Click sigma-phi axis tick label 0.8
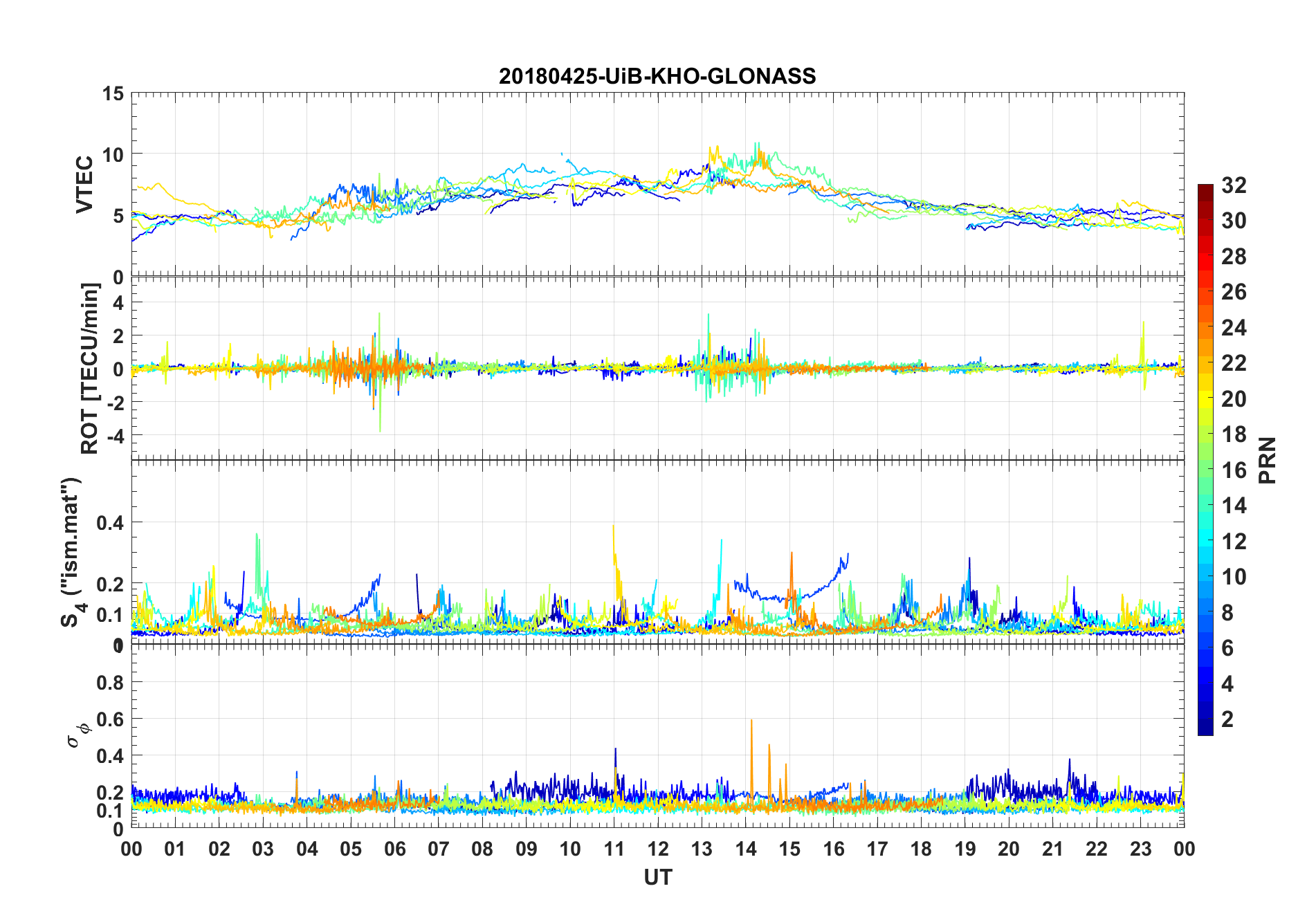Screen dimensions: 1316x920 coord(111,683)
